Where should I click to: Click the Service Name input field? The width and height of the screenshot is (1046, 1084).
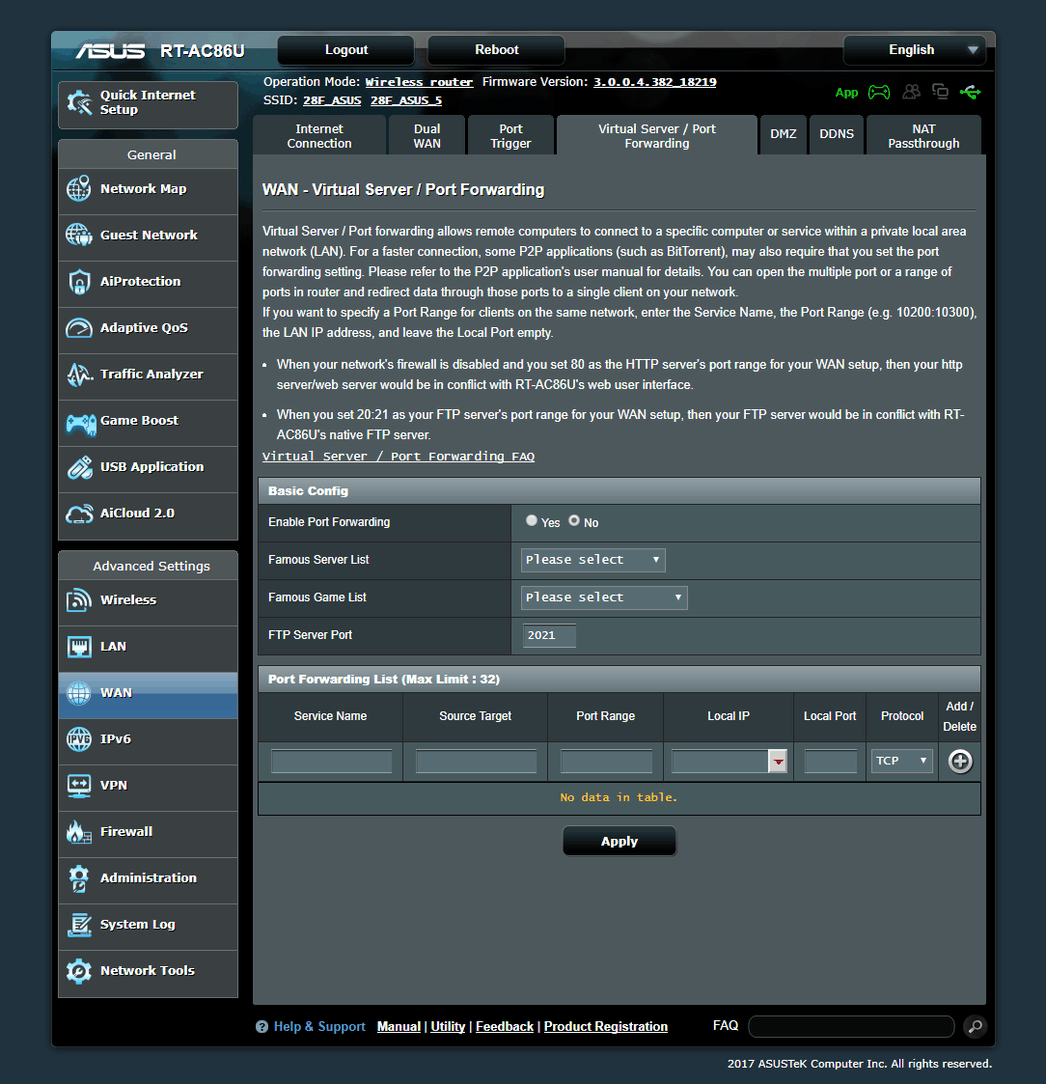click(331, 761)
